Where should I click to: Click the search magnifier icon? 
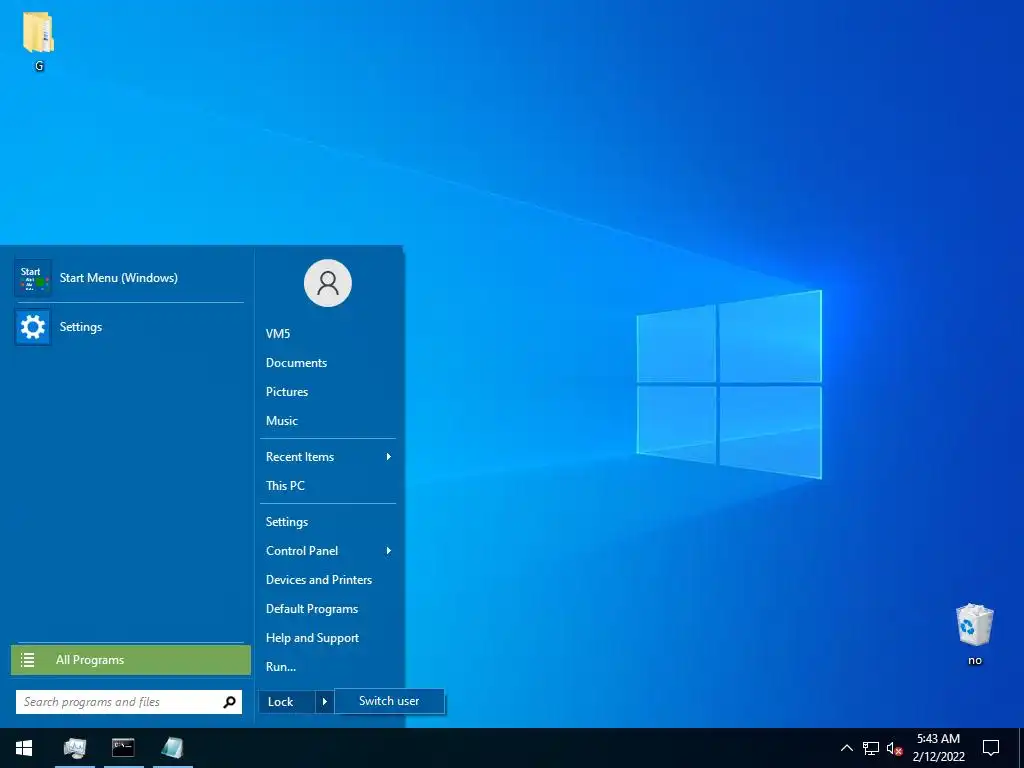pyautogui.click(x=229, y=702)
